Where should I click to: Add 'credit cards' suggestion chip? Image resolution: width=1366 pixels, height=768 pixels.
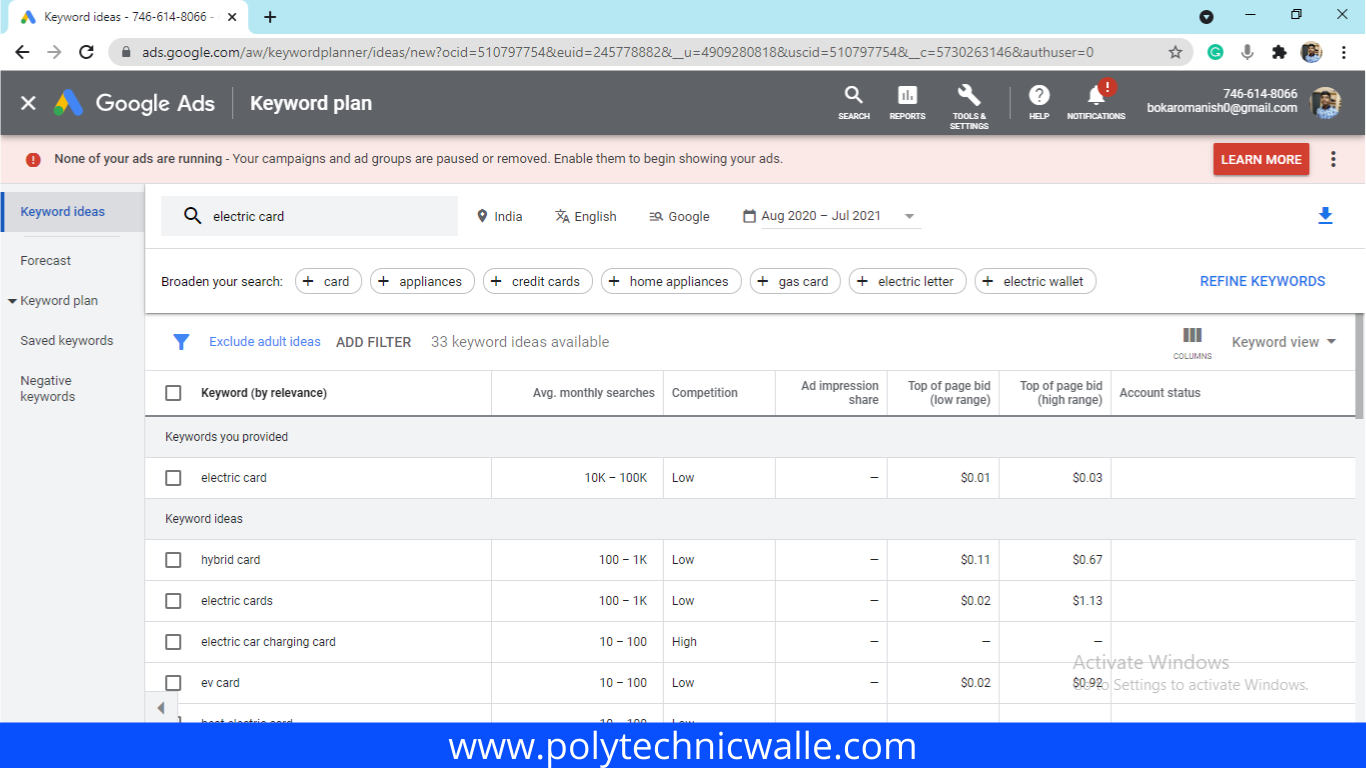click(x=538, y=282)
